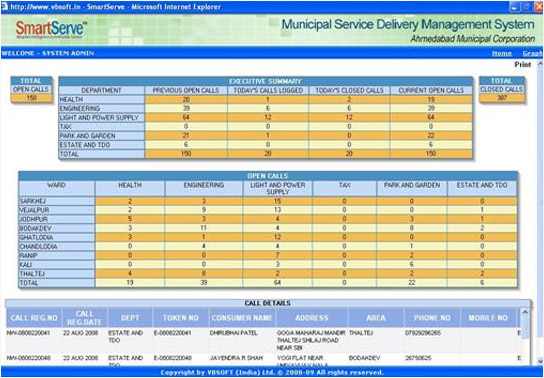Click the DEPT column header in Call Details
Image resolution: width=544 pixels, height=378 pixels.
[130, 318]
